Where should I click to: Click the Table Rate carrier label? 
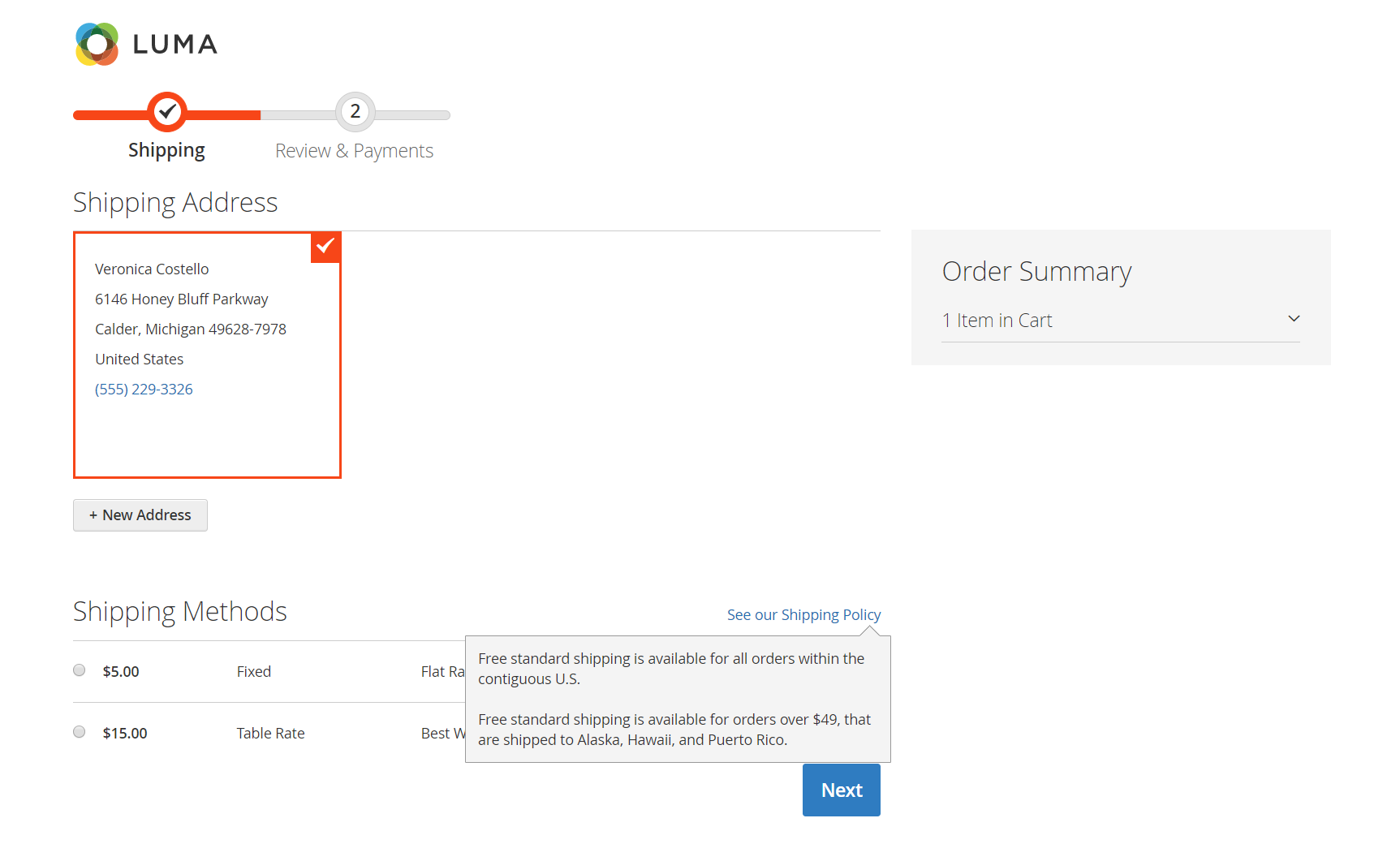point(271,734)
